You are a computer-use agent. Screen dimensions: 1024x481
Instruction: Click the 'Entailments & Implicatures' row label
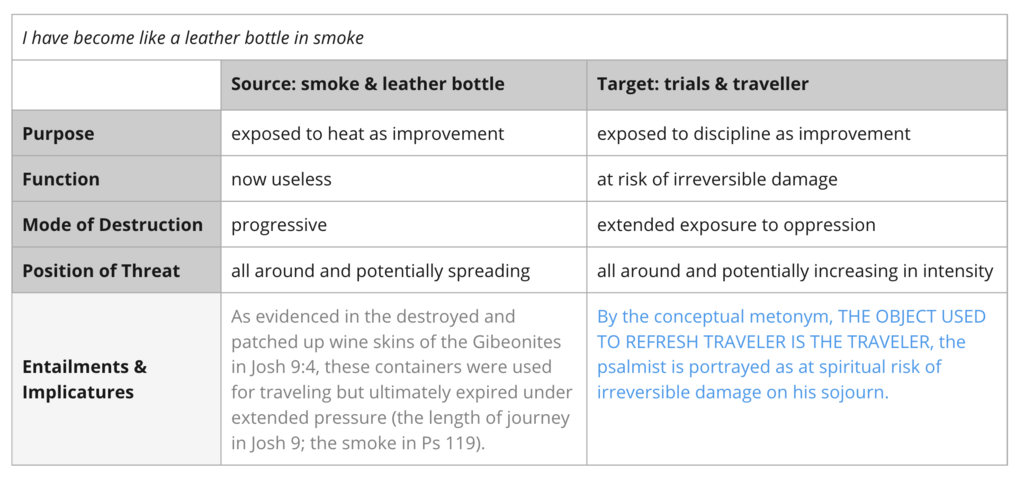pyautogui.click(x=84, y=379)
